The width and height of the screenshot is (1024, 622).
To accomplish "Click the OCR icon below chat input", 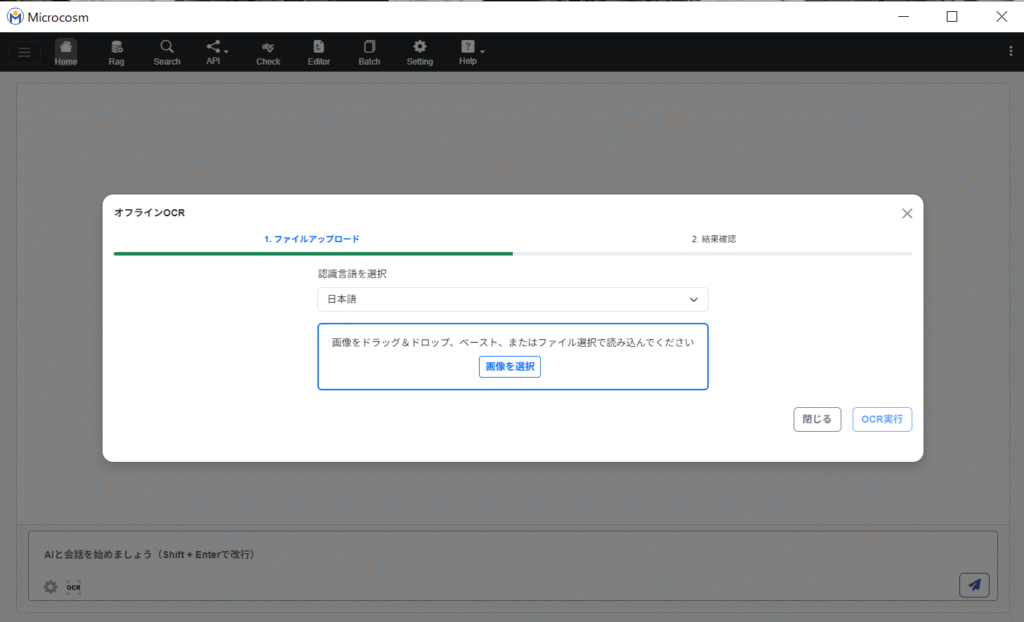I will click(x=73, y=587).
